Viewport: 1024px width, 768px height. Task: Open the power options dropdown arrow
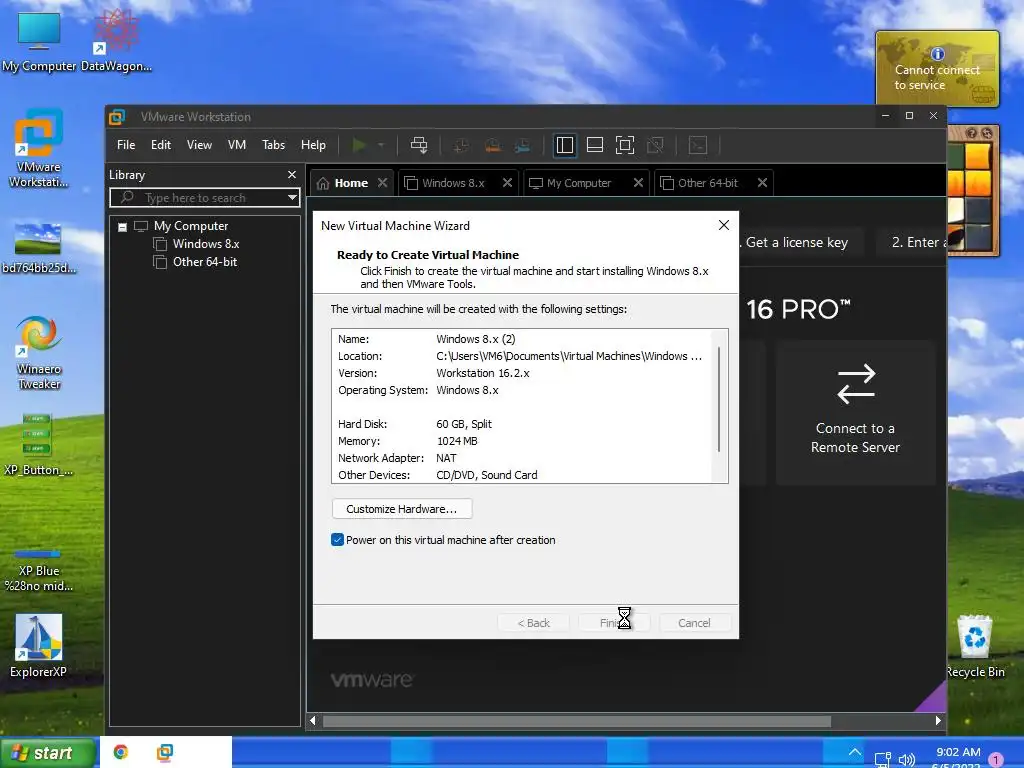click(x=381, y=145)
